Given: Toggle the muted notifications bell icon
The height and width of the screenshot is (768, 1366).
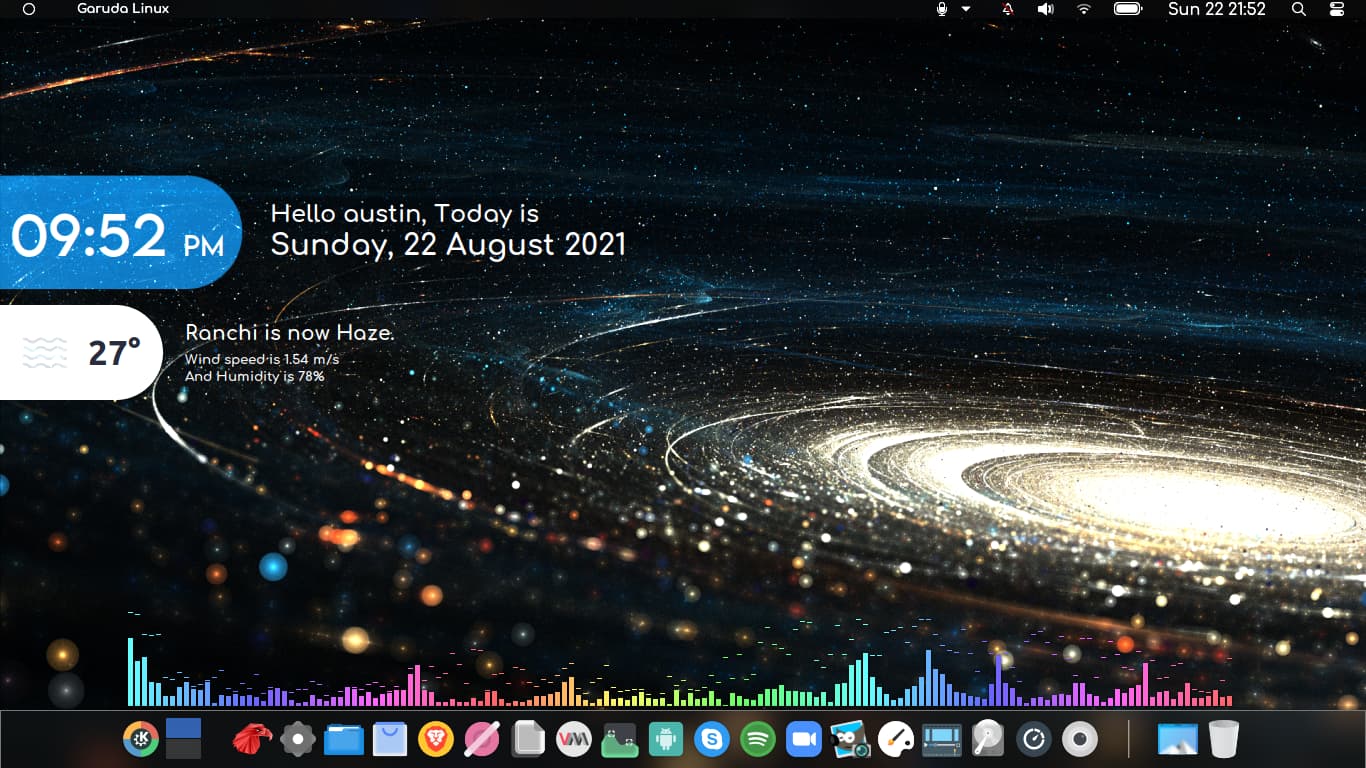Looking at the screenshot, I should (x=1007, y=9).
